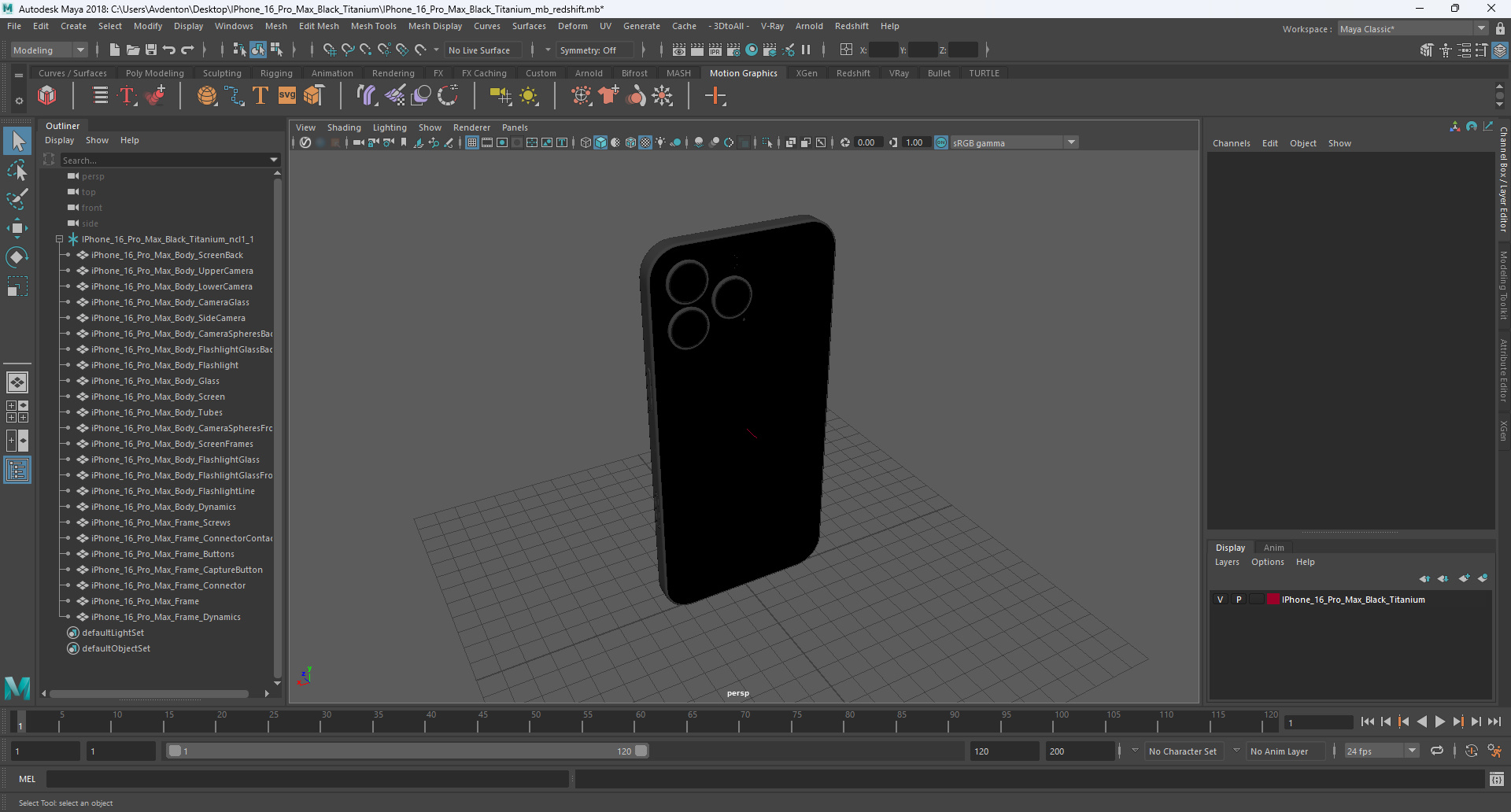Click the play forwards button
This screenshot has width=1511, height=812.
click(1439, 722)
